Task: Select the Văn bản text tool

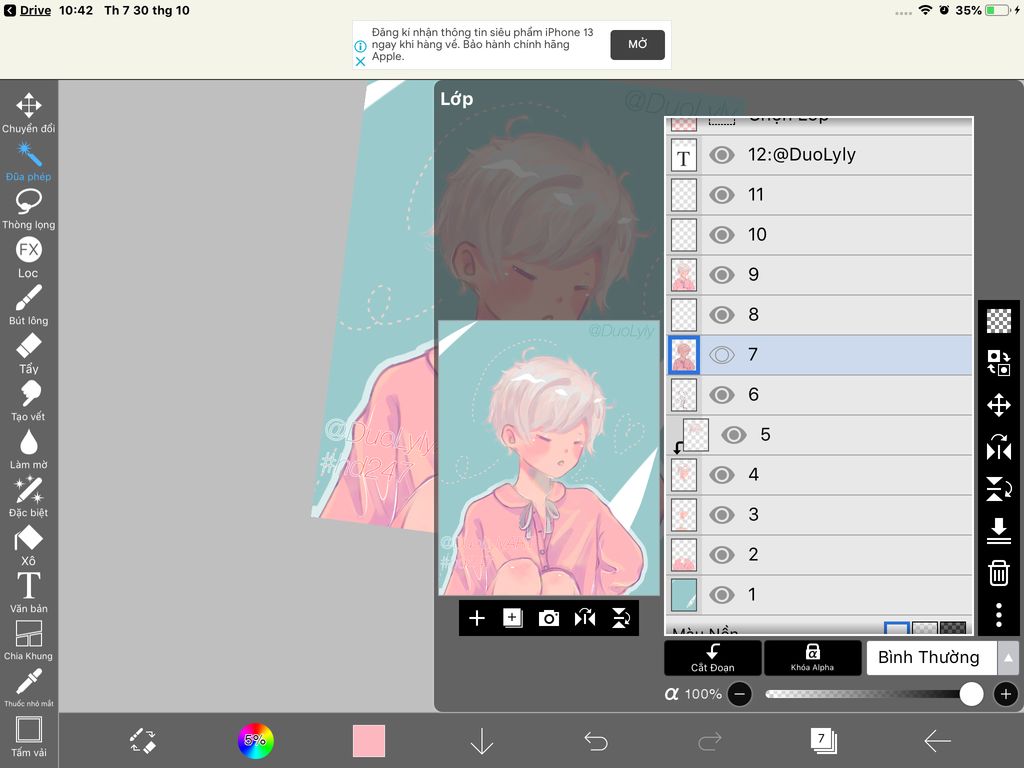Action: coord(29,592)
